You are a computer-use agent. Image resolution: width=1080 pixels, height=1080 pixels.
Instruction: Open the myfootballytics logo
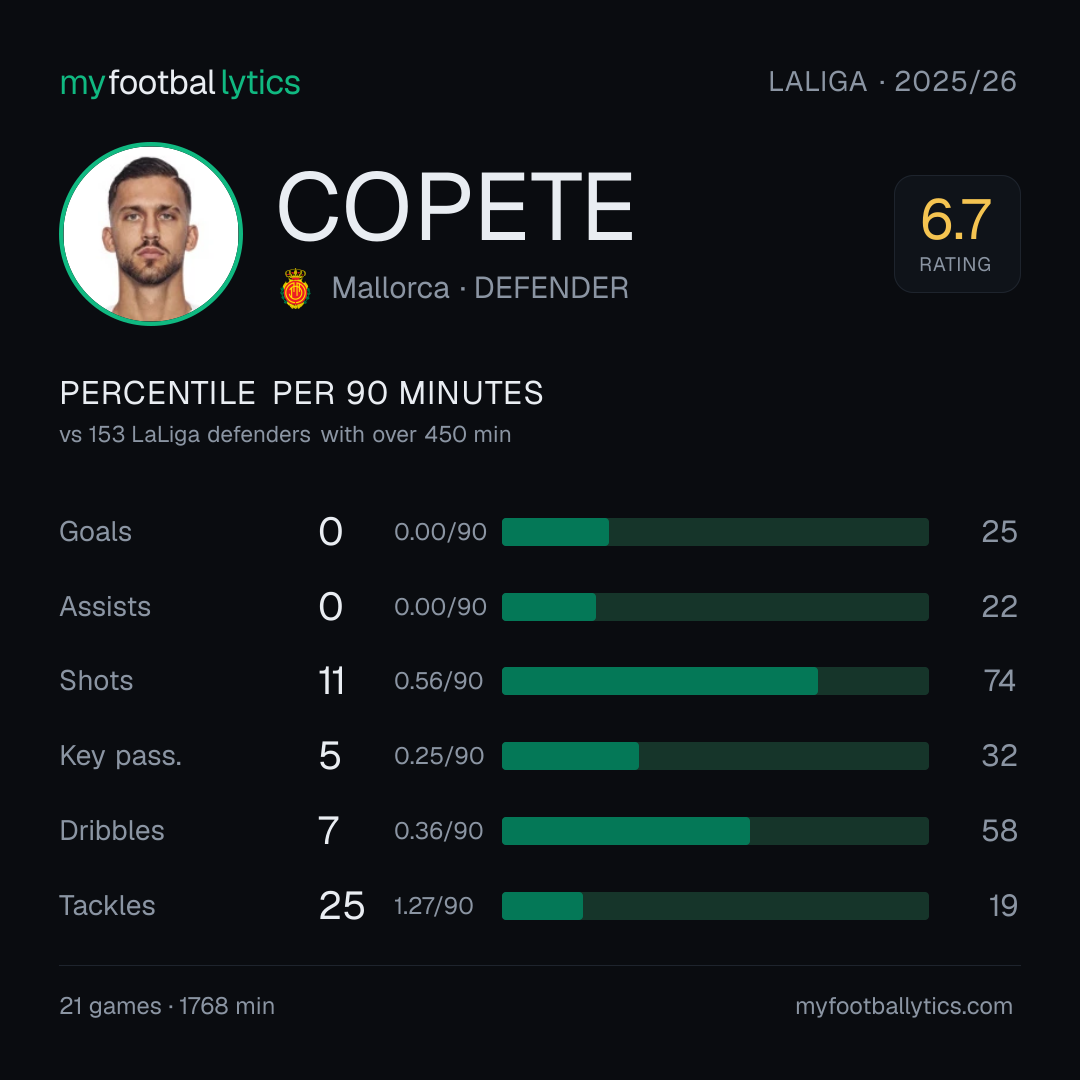(180, 83)
